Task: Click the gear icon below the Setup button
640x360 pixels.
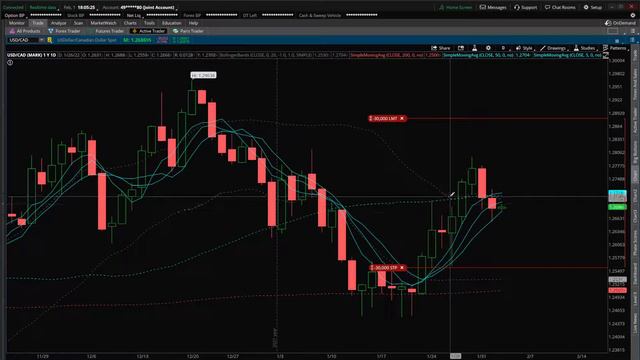Action: tap(633, 15)
